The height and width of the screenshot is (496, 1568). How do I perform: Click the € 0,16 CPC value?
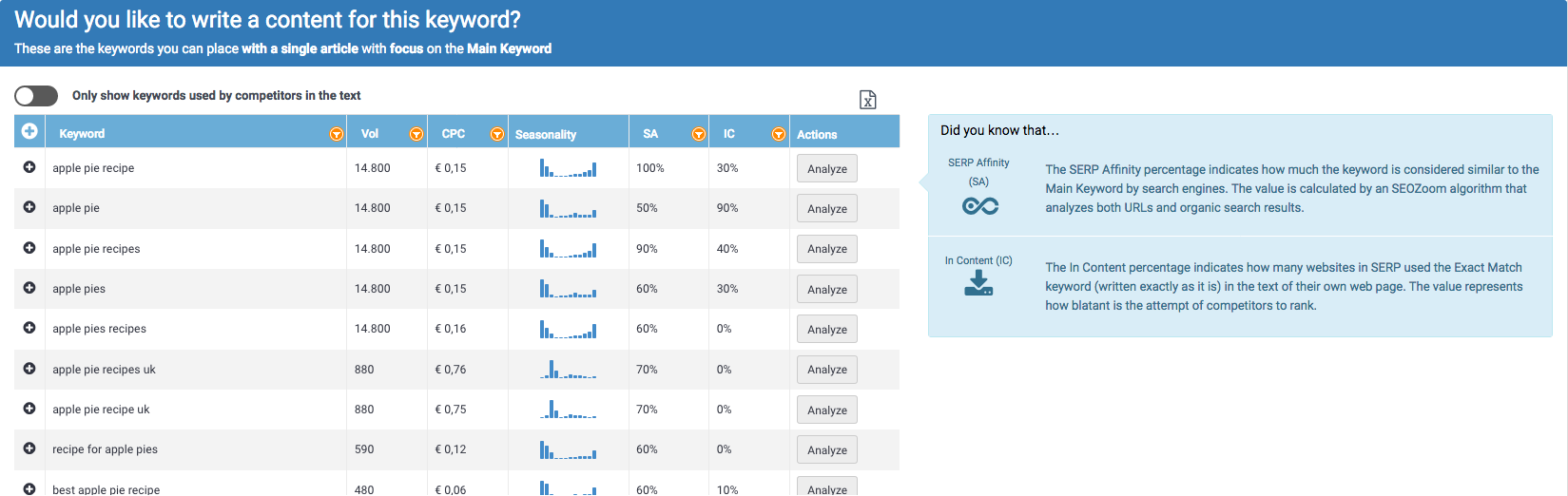pos(451,329)
